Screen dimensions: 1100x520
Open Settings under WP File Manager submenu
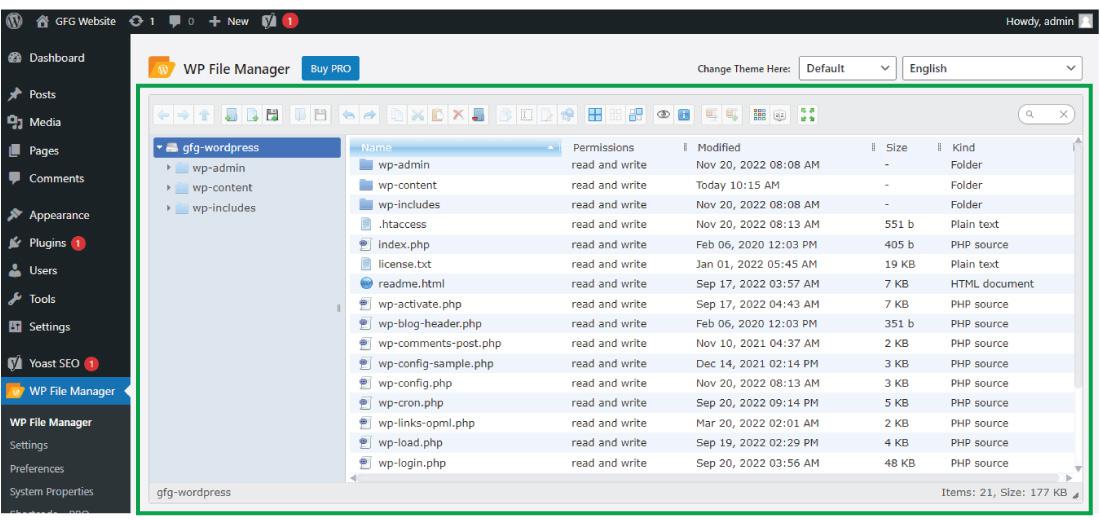coord(29,445)
